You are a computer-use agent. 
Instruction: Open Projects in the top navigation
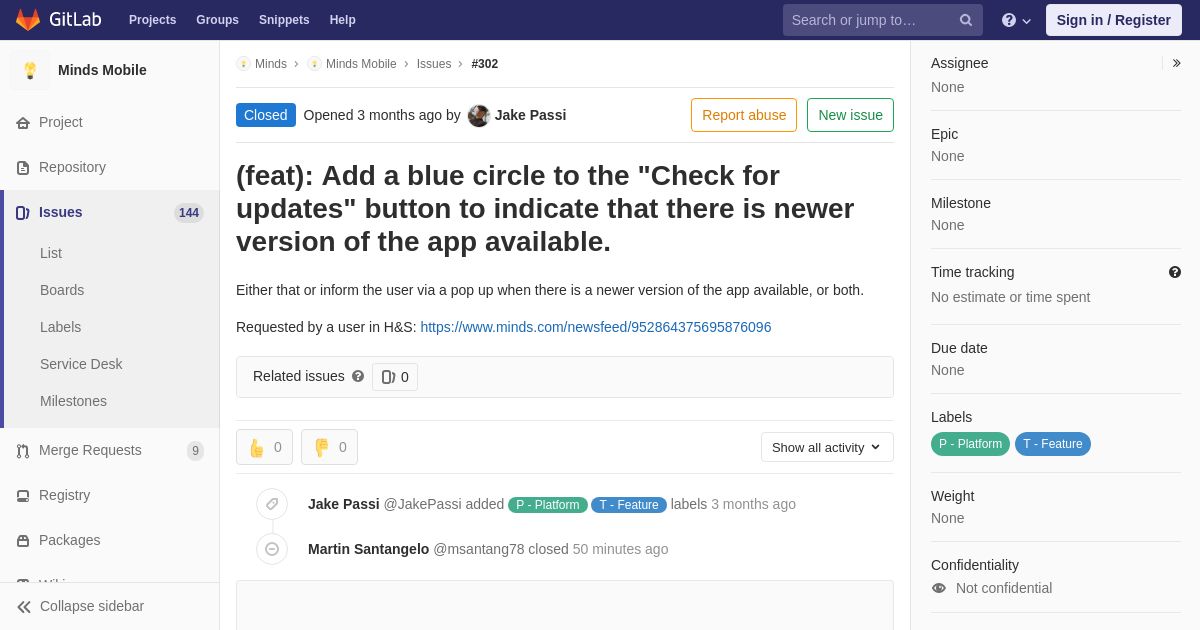click(152, 20)
